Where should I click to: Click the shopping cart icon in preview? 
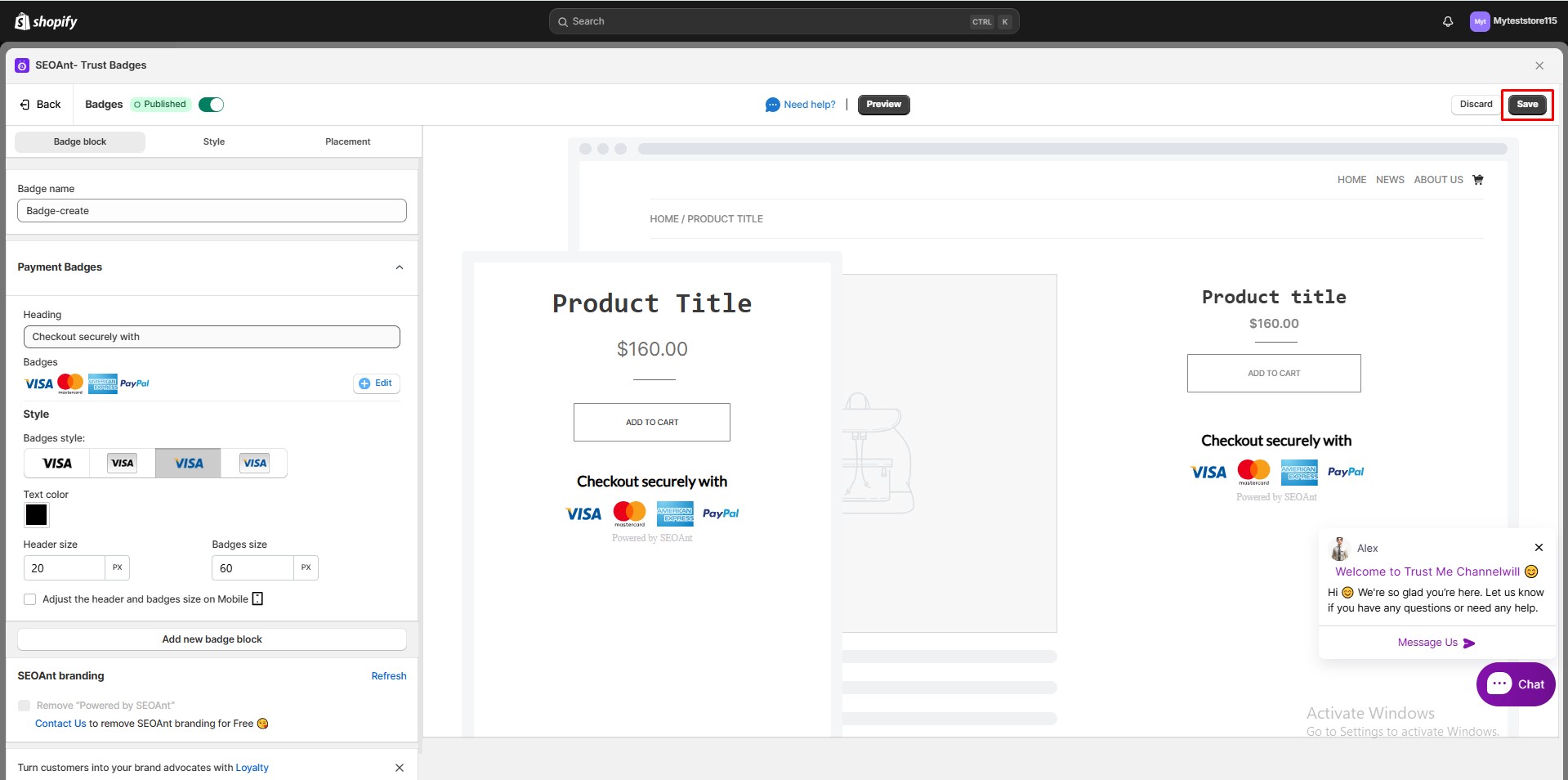(x=1477, y=180)
